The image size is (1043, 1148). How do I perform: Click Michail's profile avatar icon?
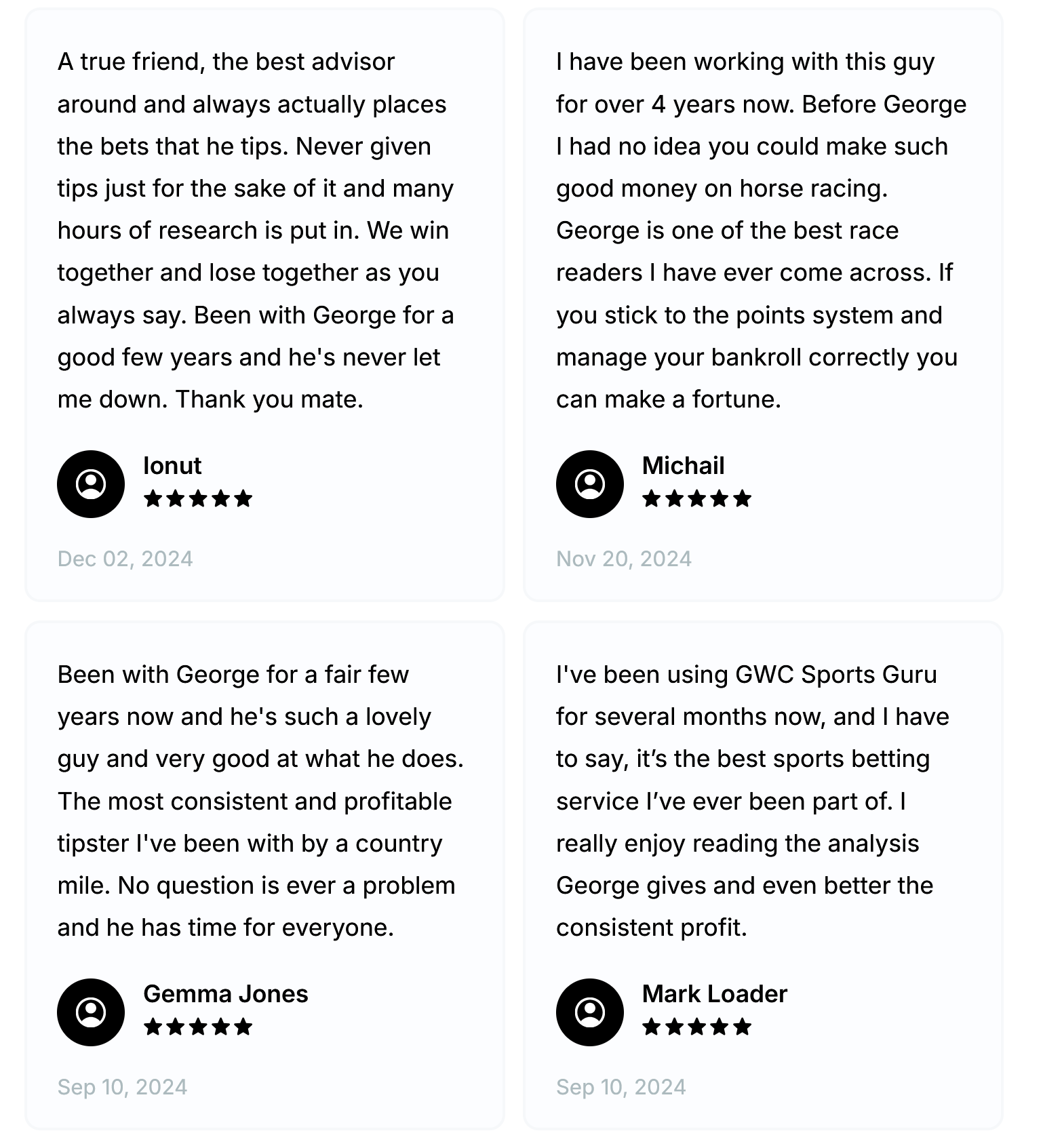[x=589, y=484]
